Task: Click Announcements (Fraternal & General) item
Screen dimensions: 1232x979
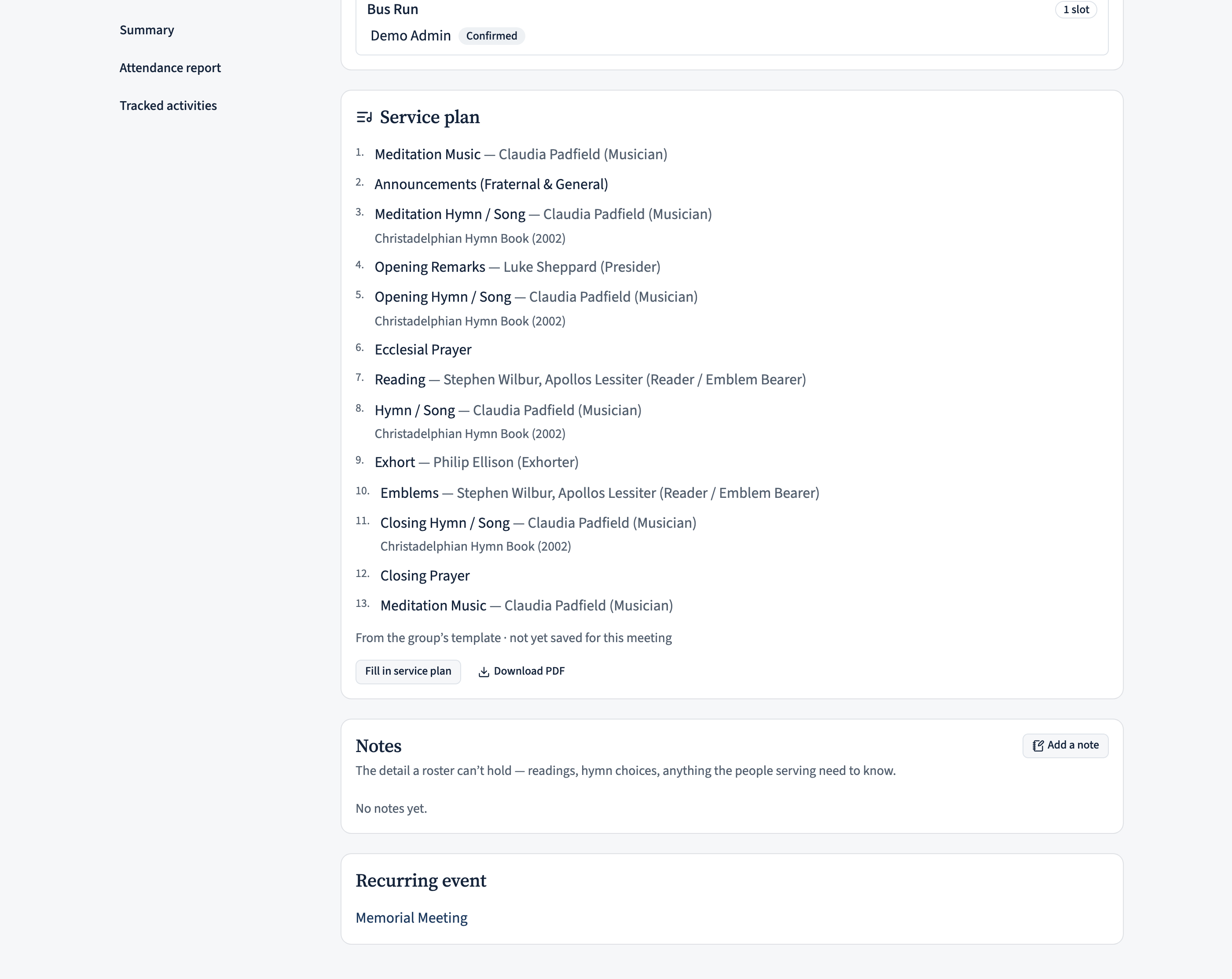Action: coord(491,184)
